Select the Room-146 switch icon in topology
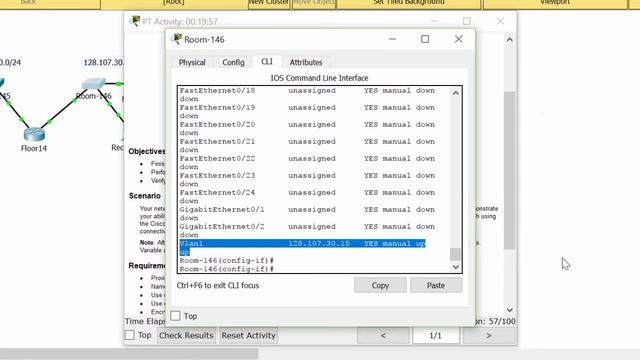This screenshot has height=360, width=640. [x=93, y=84]
